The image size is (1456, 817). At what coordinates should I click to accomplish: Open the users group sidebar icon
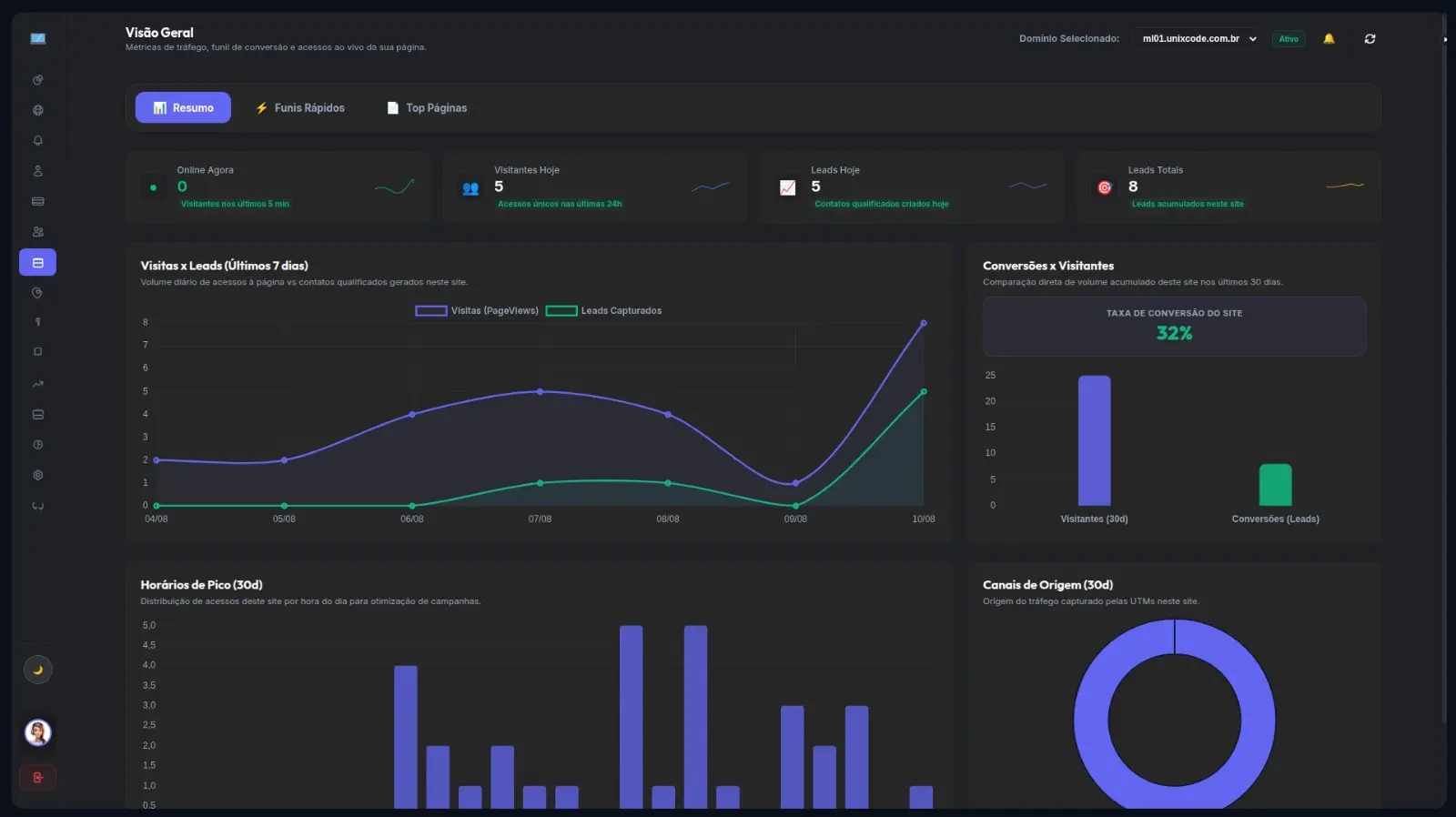(37, 232)
